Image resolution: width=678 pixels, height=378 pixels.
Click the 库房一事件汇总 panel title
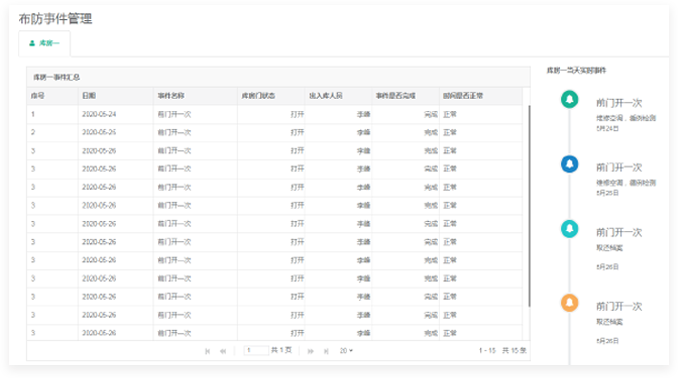[57, 77]
